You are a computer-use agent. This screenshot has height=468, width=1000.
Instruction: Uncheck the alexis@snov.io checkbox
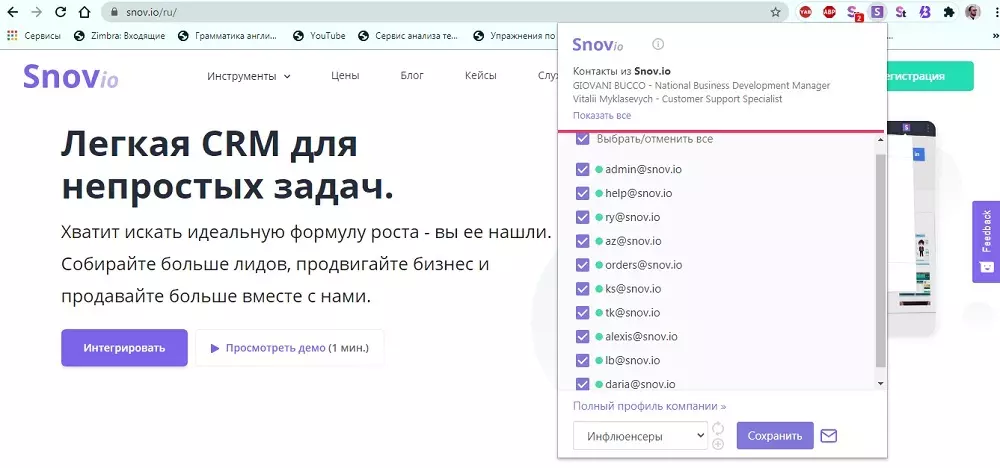tap(582, 337)
